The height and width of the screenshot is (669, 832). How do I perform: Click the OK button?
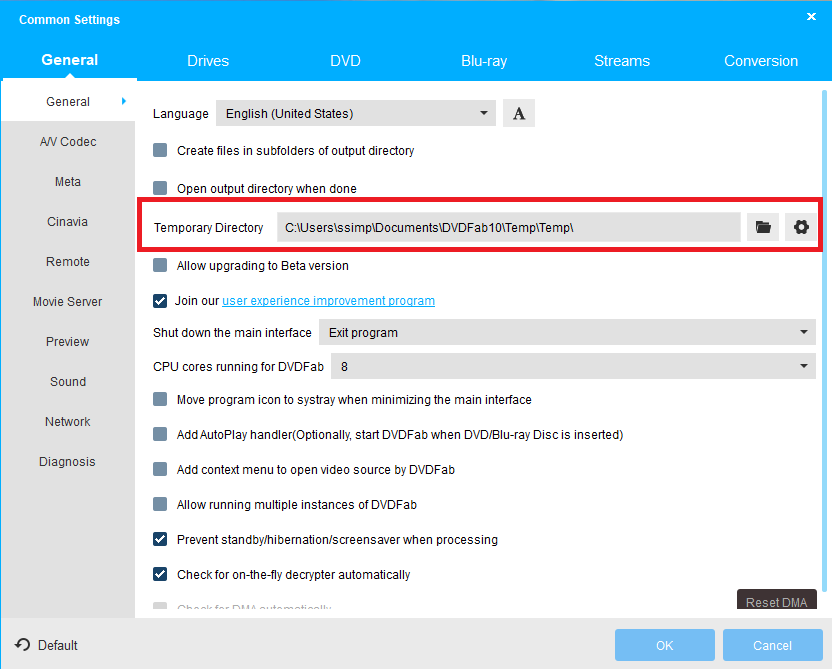tap(664, 645)
